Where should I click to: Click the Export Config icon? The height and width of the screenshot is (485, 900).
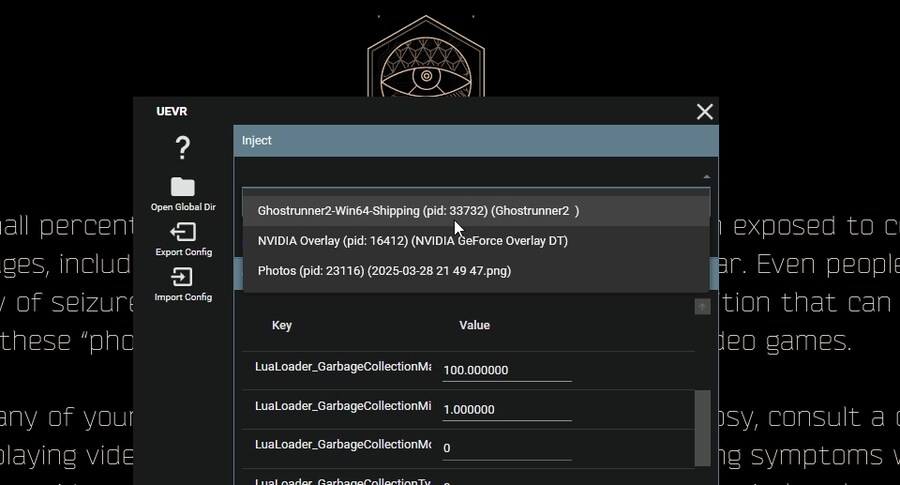click(x=182, y=232)
